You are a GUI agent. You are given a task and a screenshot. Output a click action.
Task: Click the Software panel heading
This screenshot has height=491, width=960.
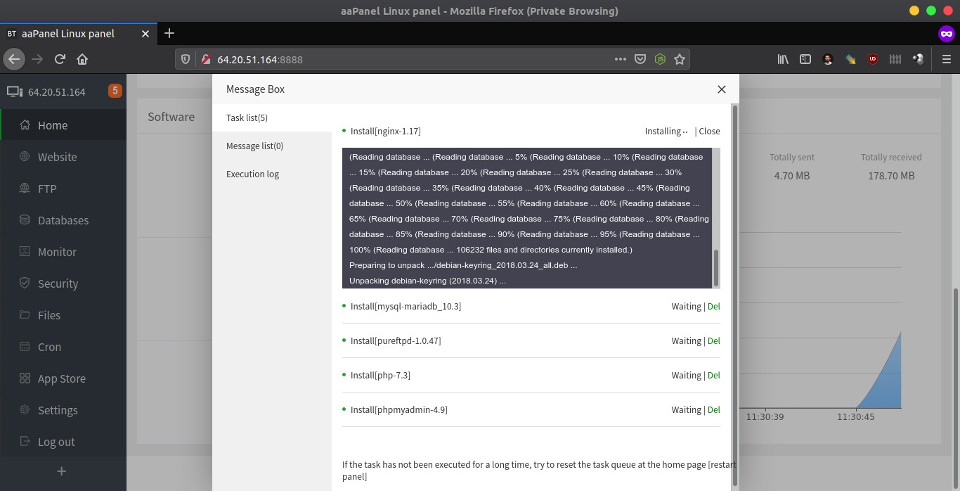171,117
